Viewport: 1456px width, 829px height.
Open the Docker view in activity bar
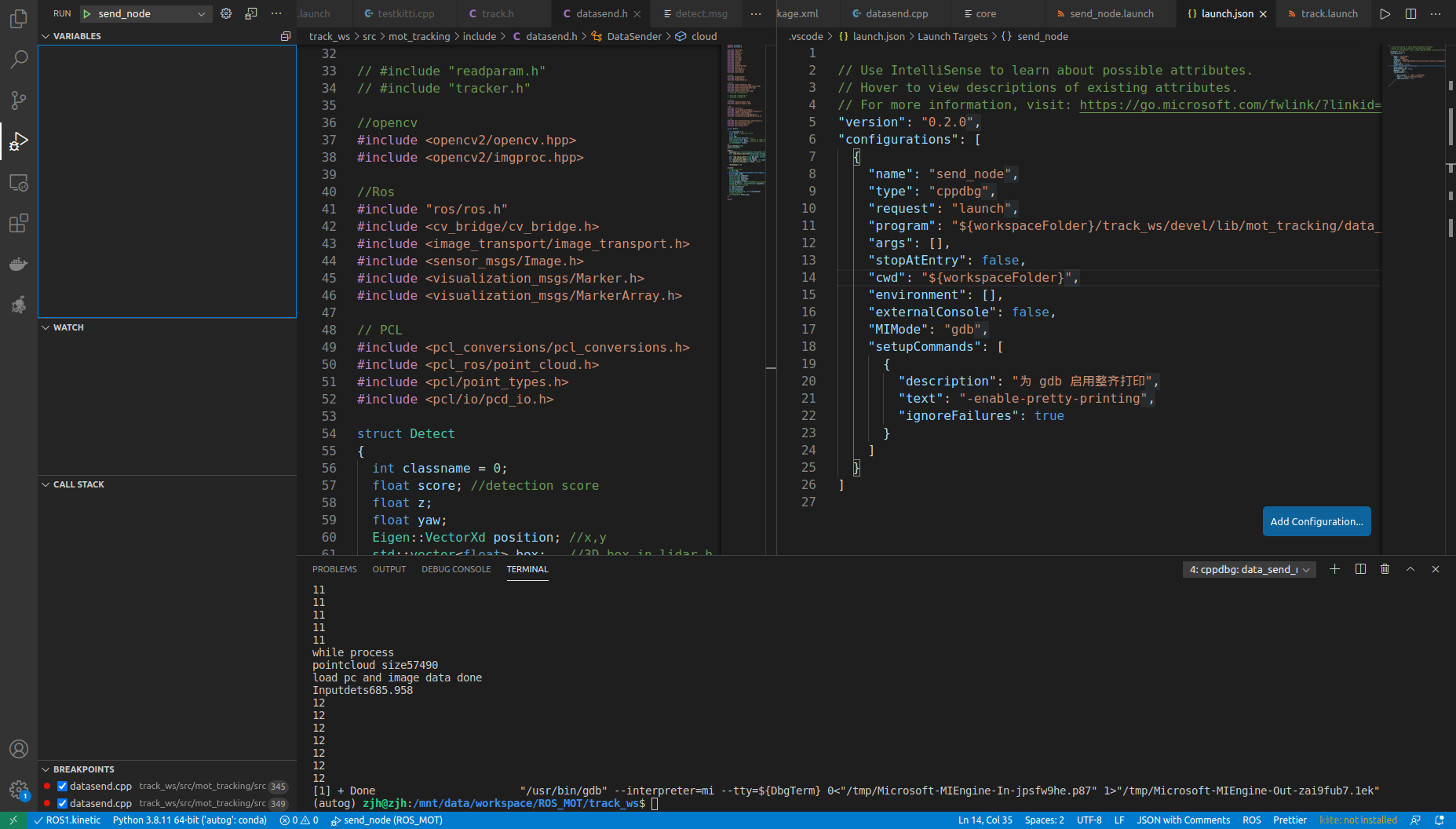[19, 264]
